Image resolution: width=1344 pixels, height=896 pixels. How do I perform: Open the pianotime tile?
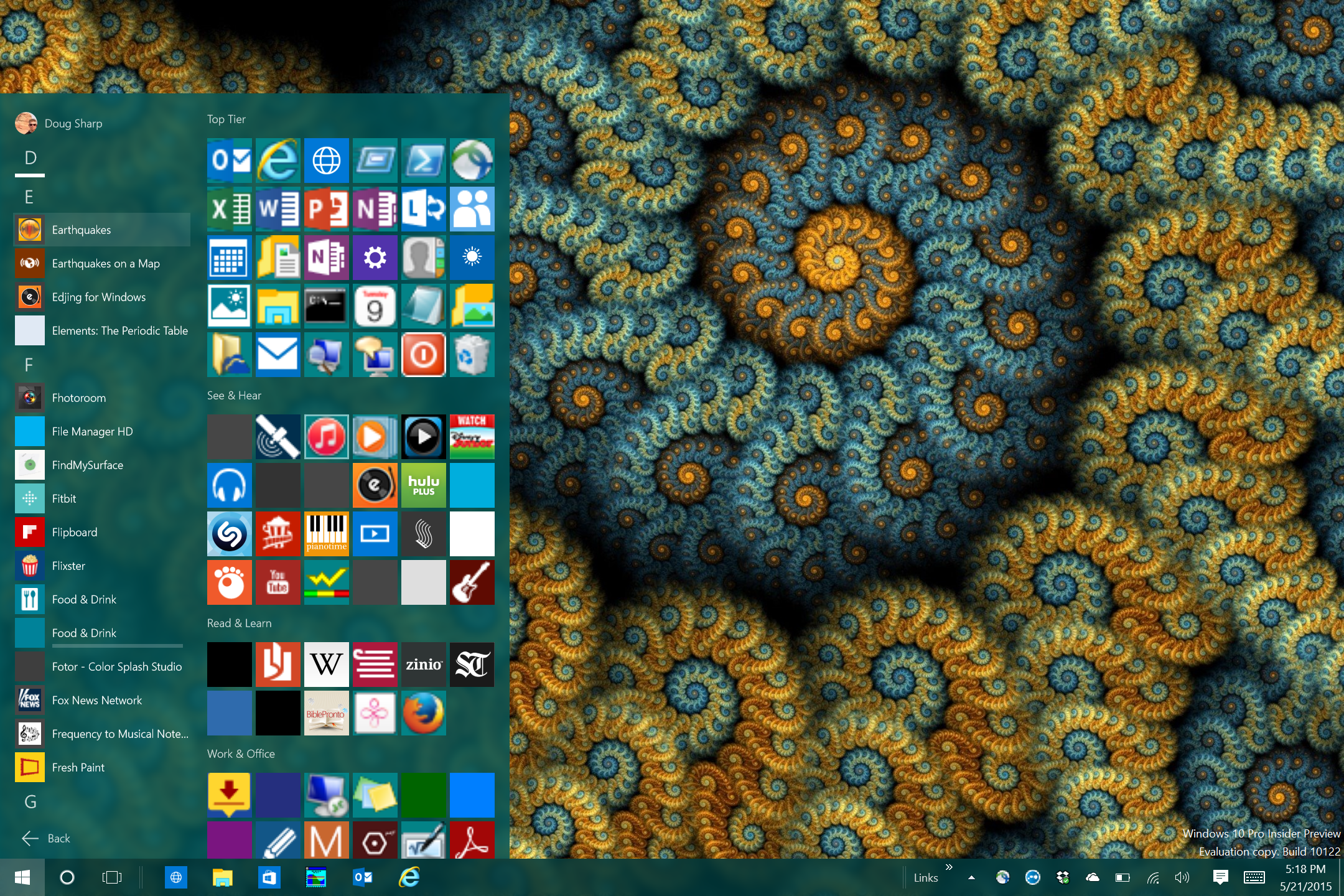click(327, 534)
